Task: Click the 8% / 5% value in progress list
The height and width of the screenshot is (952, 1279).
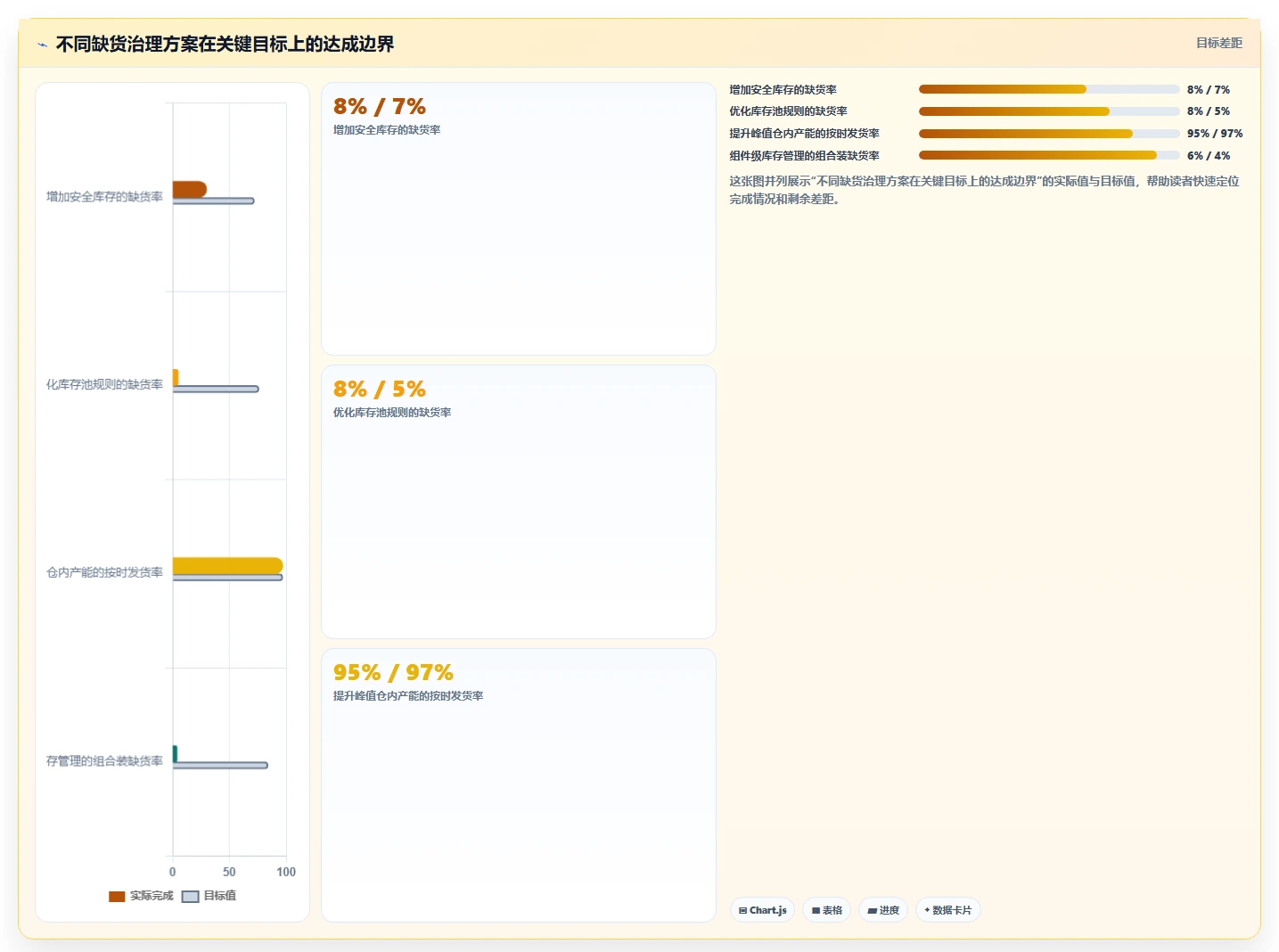Action: [1209, 111]
